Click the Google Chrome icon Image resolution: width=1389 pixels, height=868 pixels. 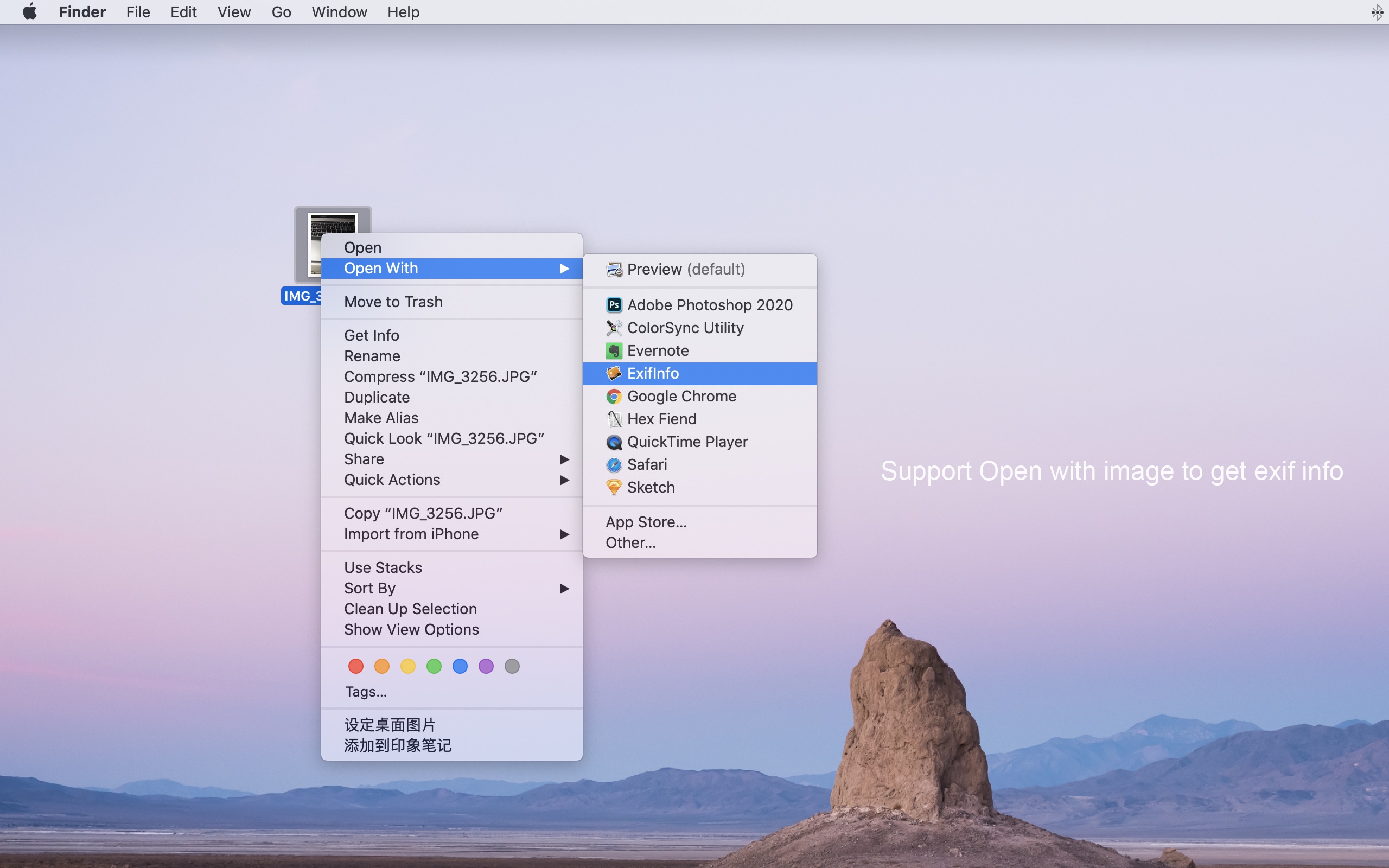614,397
